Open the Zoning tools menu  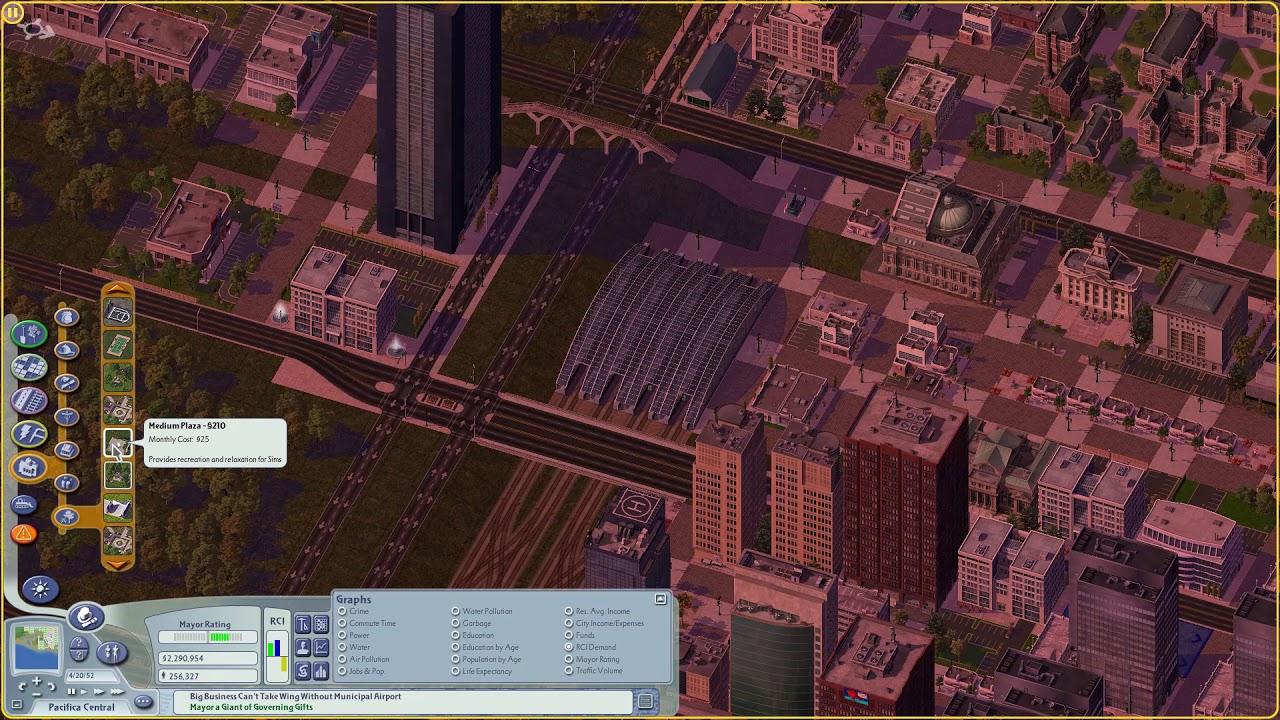29,367
